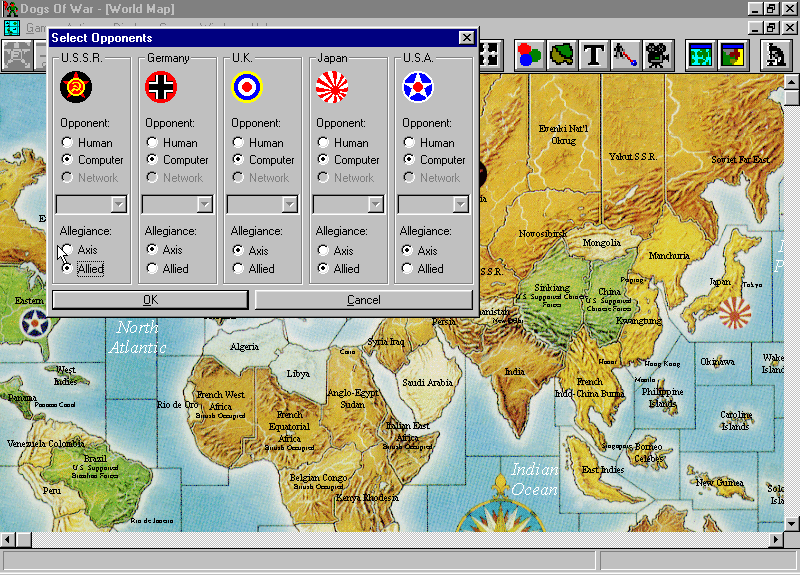Click the U.S.S.R. hammer and sickle emblem
The image size is (800, 575).
coord(76,87)
